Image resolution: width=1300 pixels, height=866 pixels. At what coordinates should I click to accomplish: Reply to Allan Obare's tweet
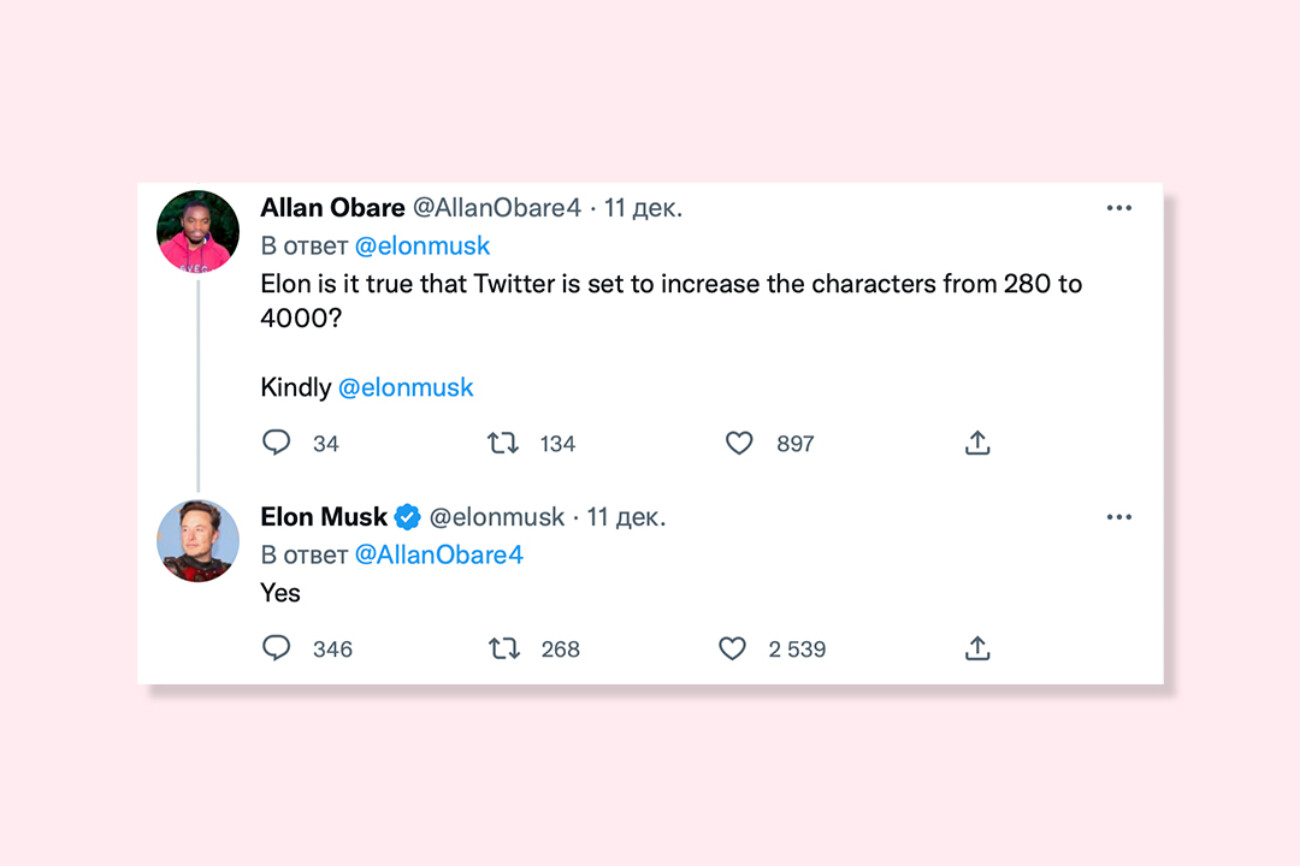[277, 442]
